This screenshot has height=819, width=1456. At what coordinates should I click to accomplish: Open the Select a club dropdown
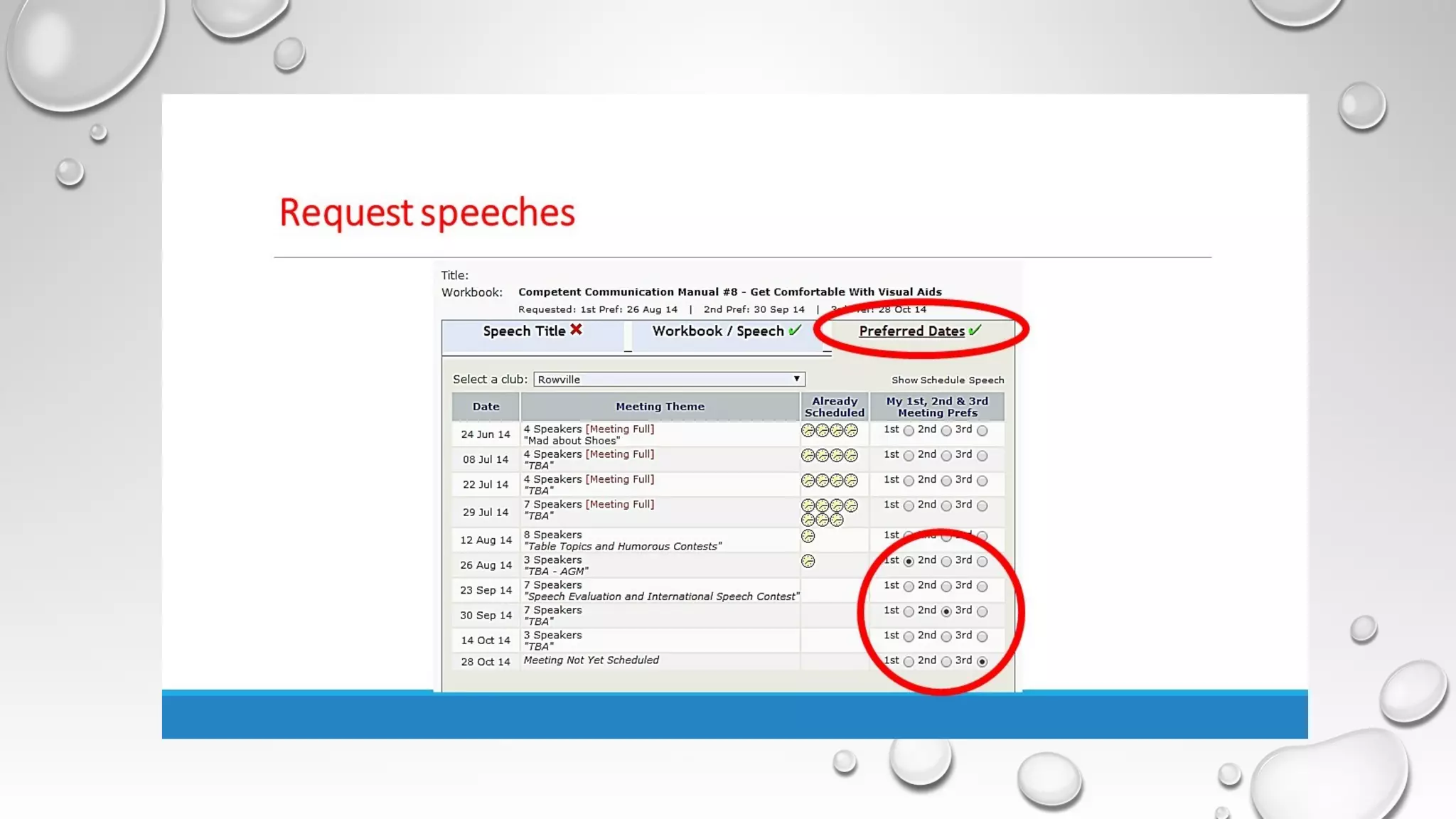tap(668, 380)
